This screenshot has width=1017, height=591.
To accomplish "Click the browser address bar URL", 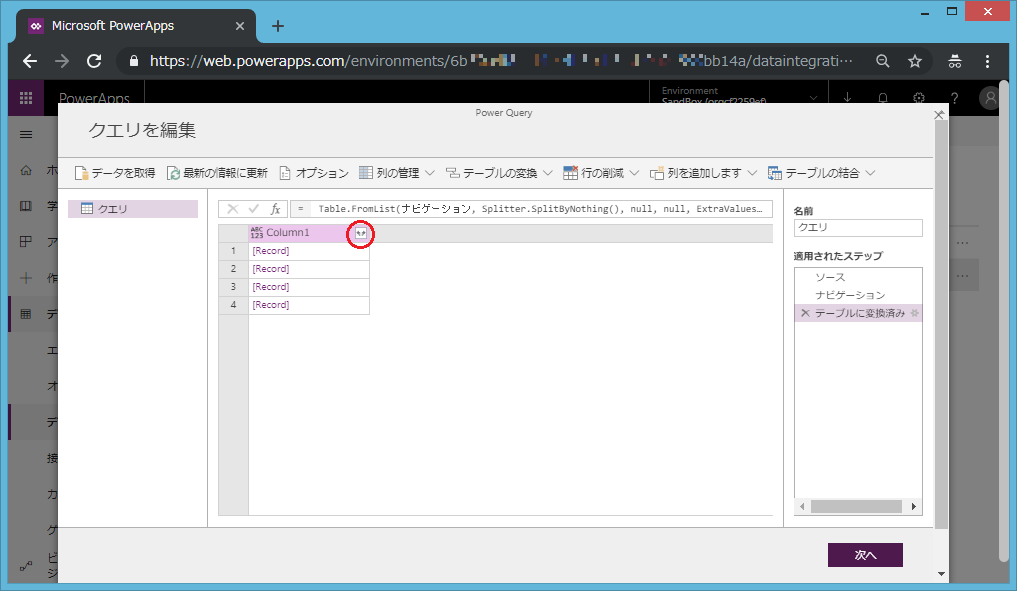I will click(501, 61).
